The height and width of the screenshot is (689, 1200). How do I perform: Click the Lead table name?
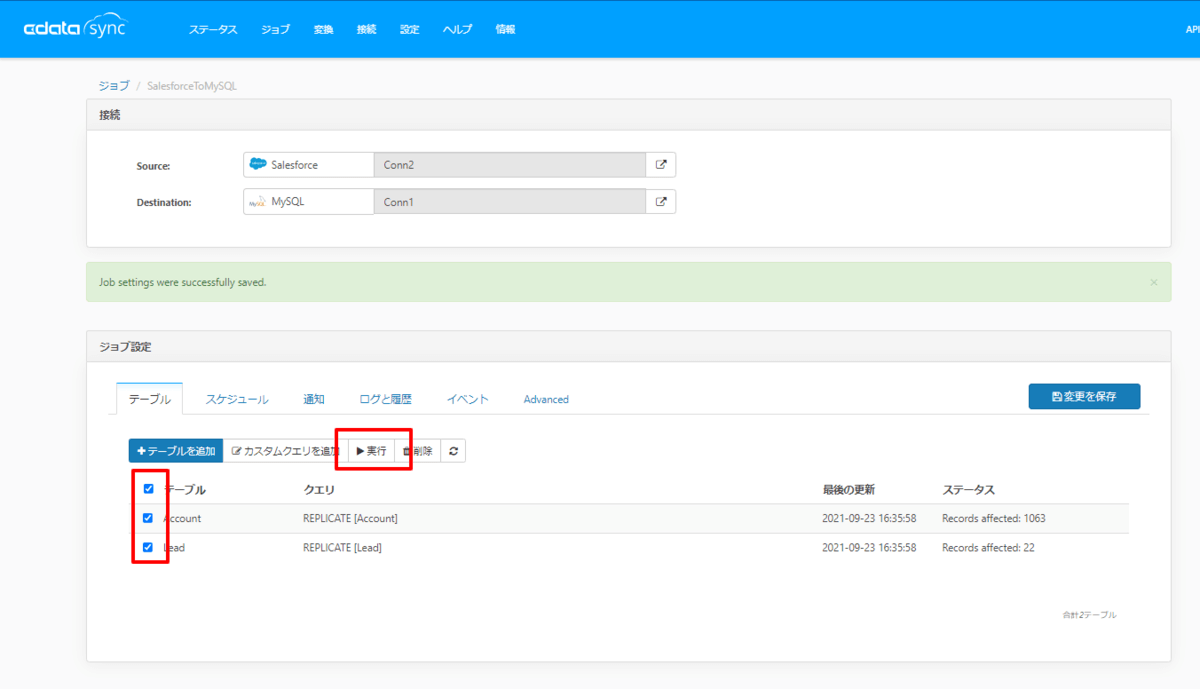click(x=174, y=547)
